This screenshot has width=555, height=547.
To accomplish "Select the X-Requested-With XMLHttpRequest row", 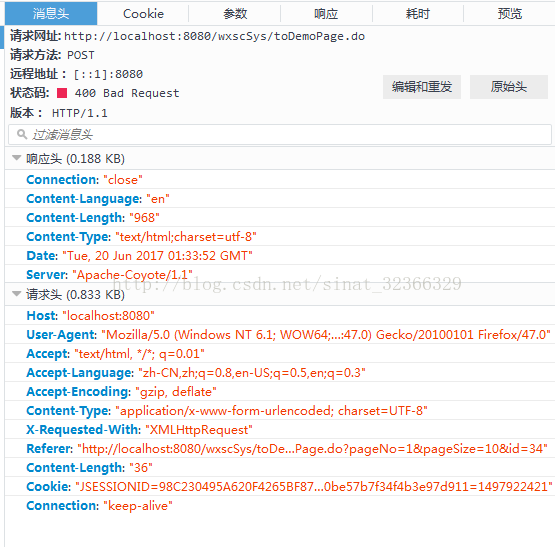I will [280, 430].
